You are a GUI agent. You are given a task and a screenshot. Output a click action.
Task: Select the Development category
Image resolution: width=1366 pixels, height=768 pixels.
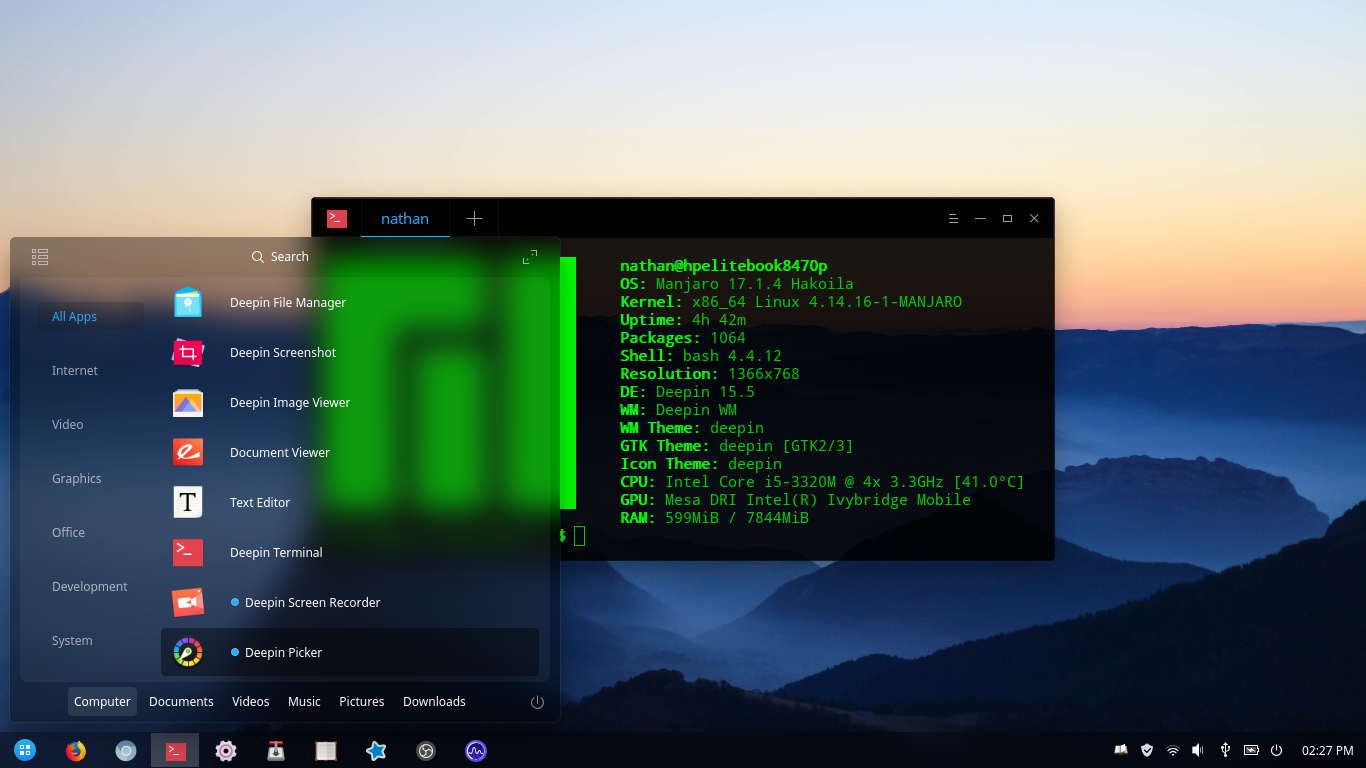point(91,587)
